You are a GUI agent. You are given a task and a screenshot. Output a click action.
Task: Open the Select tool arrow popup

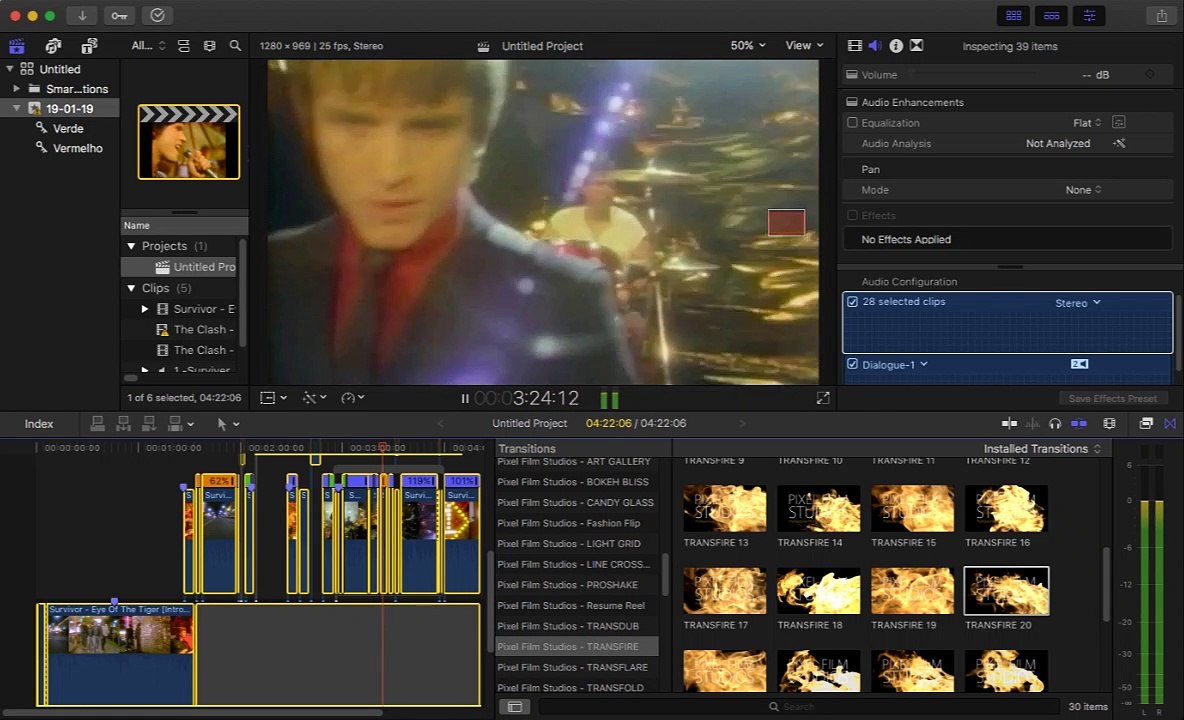click(x=228, y=424)
